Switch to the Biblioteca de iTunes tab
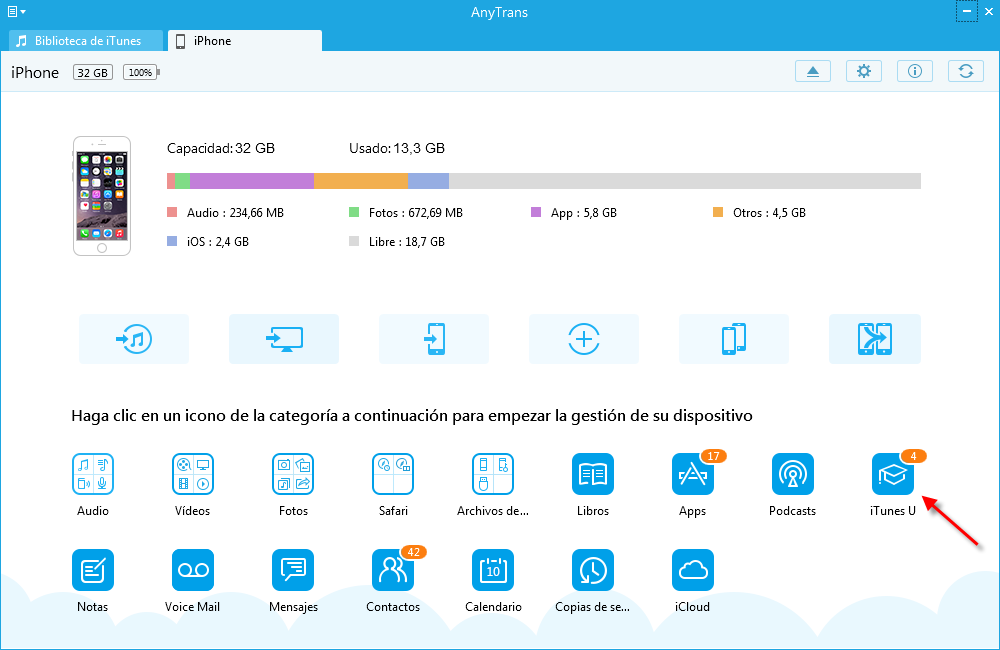 (x=86, y=41)
